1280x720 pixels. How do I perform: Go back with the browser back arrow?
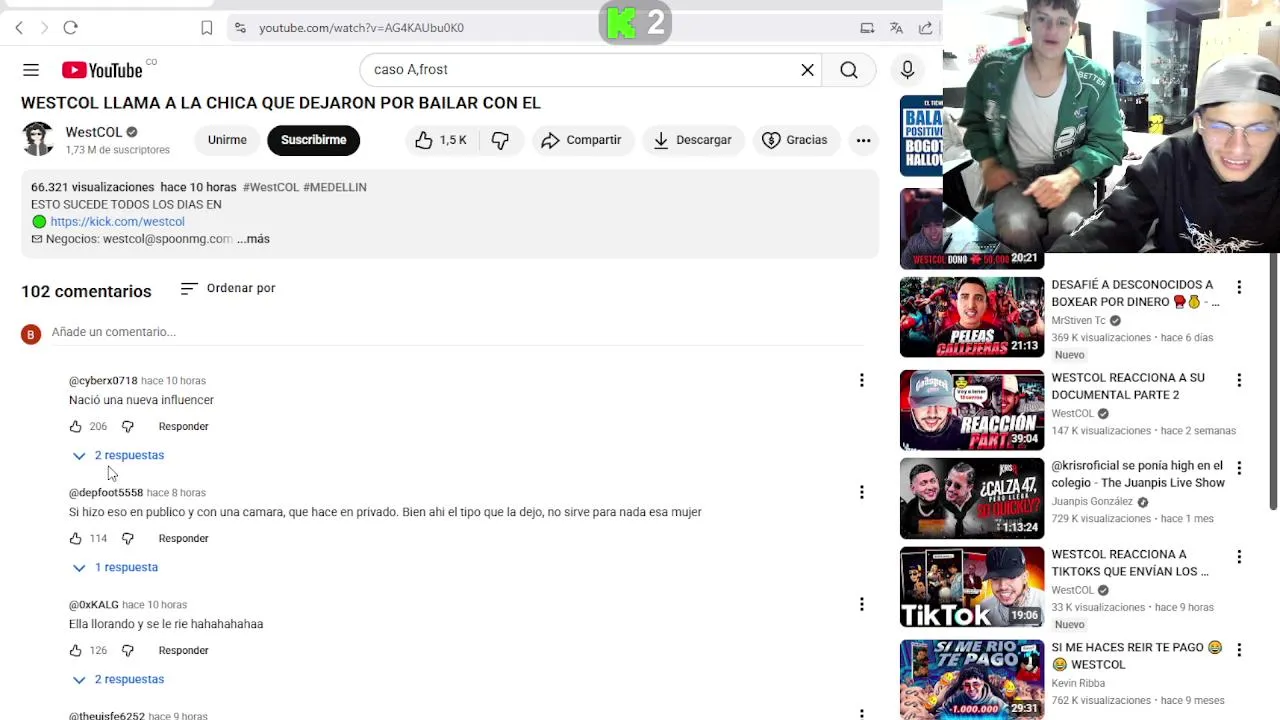coord(19,28)
